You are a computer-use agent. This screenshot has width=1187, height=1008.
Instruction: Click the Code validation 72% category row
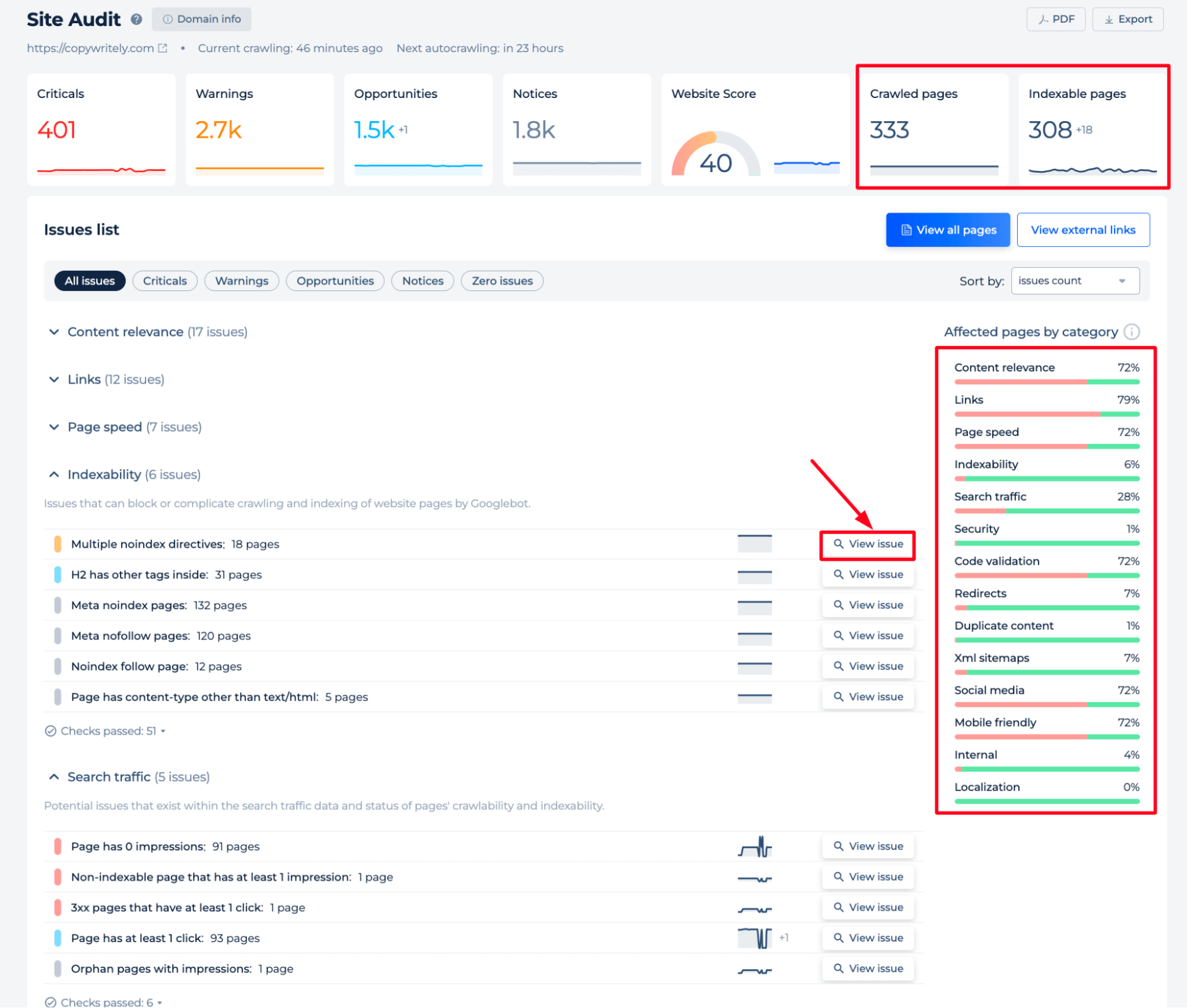1047,567
